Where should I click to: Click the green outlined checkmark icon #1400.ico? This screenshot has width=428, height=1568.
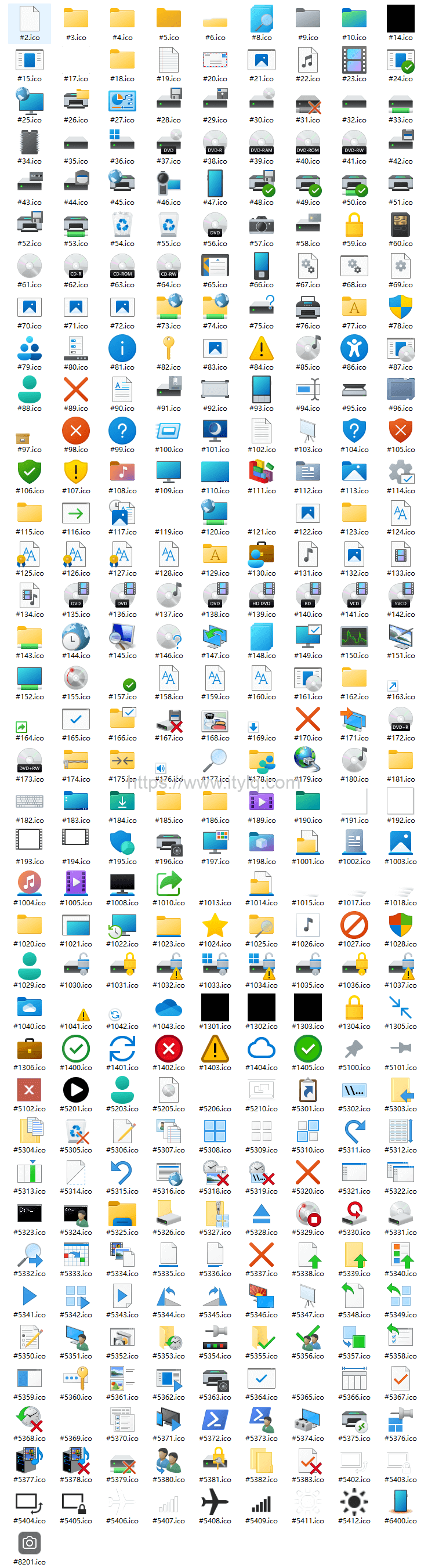tap(76, 1049)
